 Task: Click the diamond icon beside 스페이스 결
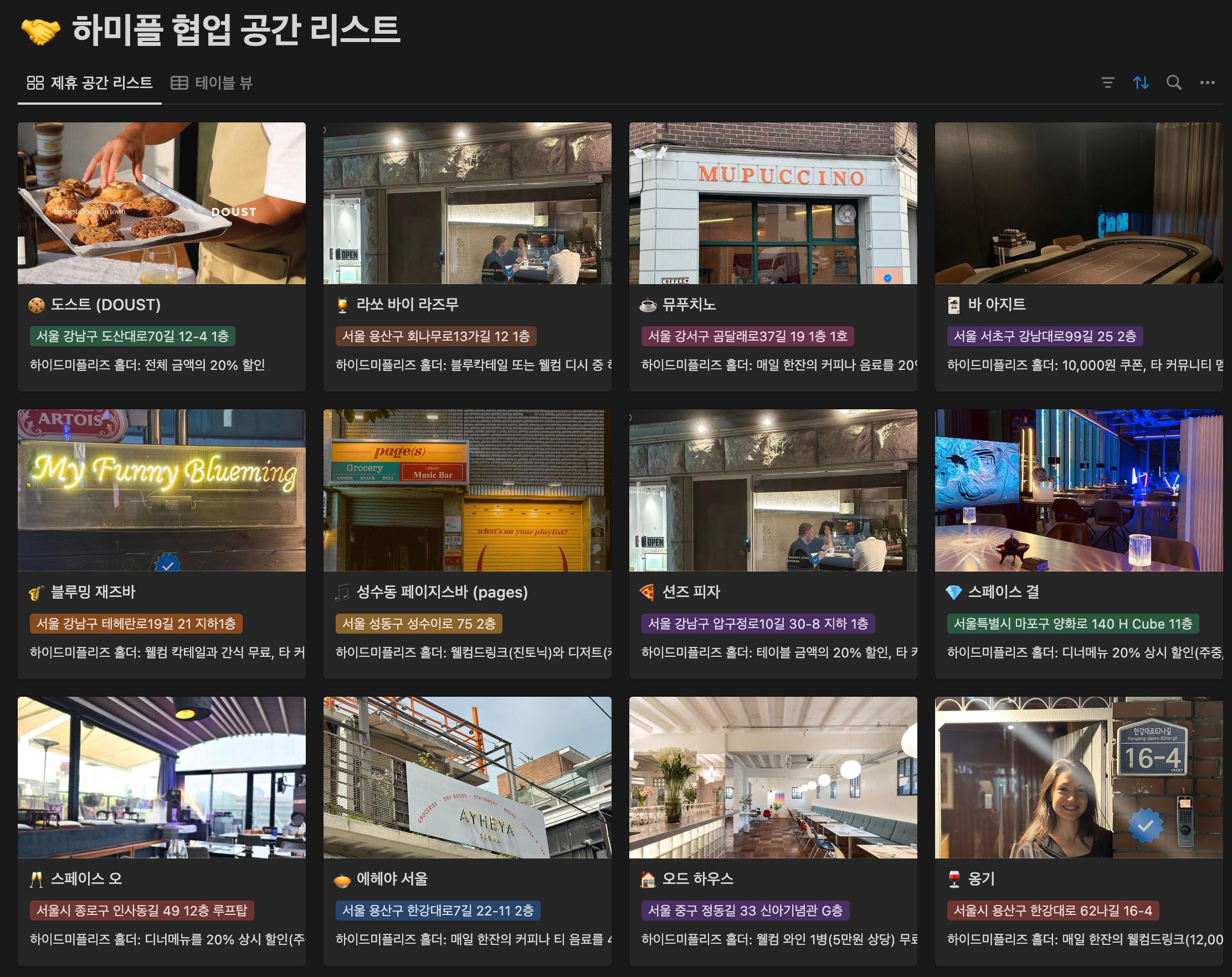pos(953,593)
